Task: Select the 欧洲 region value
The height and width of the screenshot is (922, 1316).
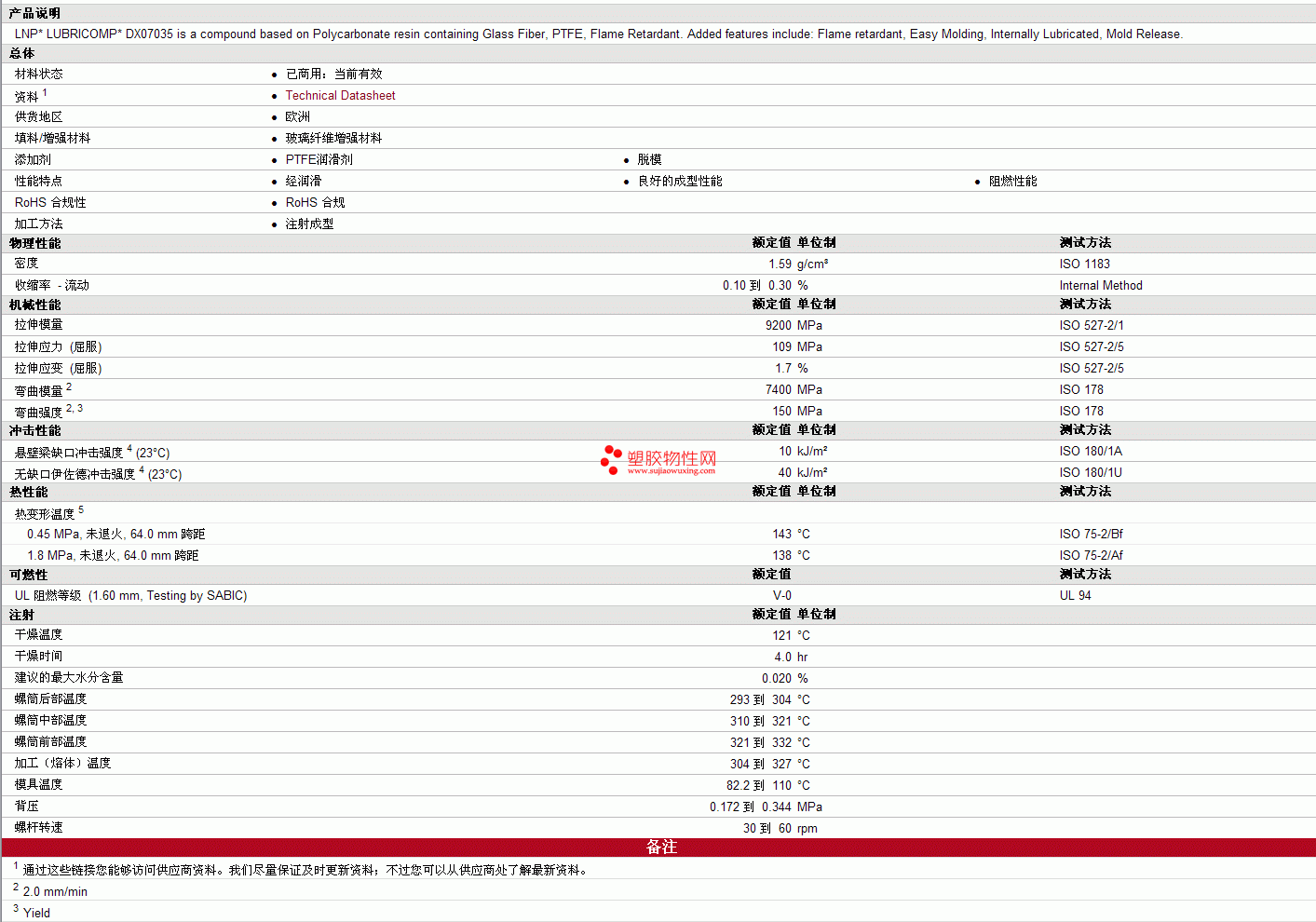Action: click(298, 116)
